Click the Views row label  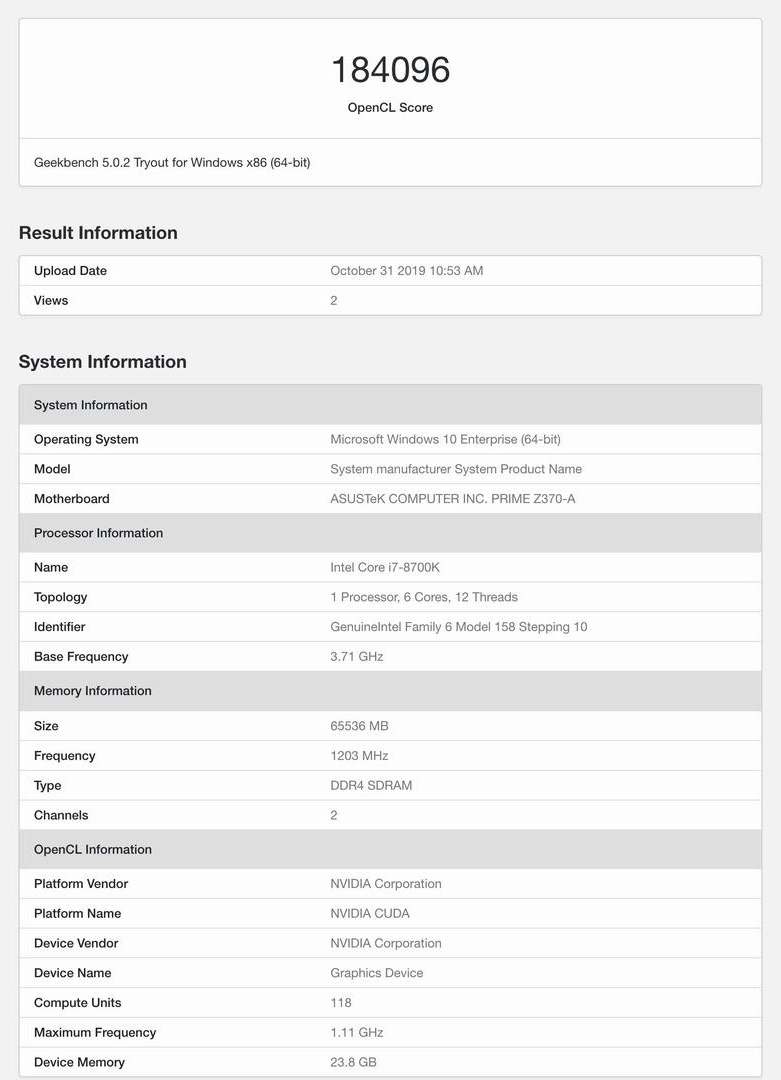pos(51,300)
